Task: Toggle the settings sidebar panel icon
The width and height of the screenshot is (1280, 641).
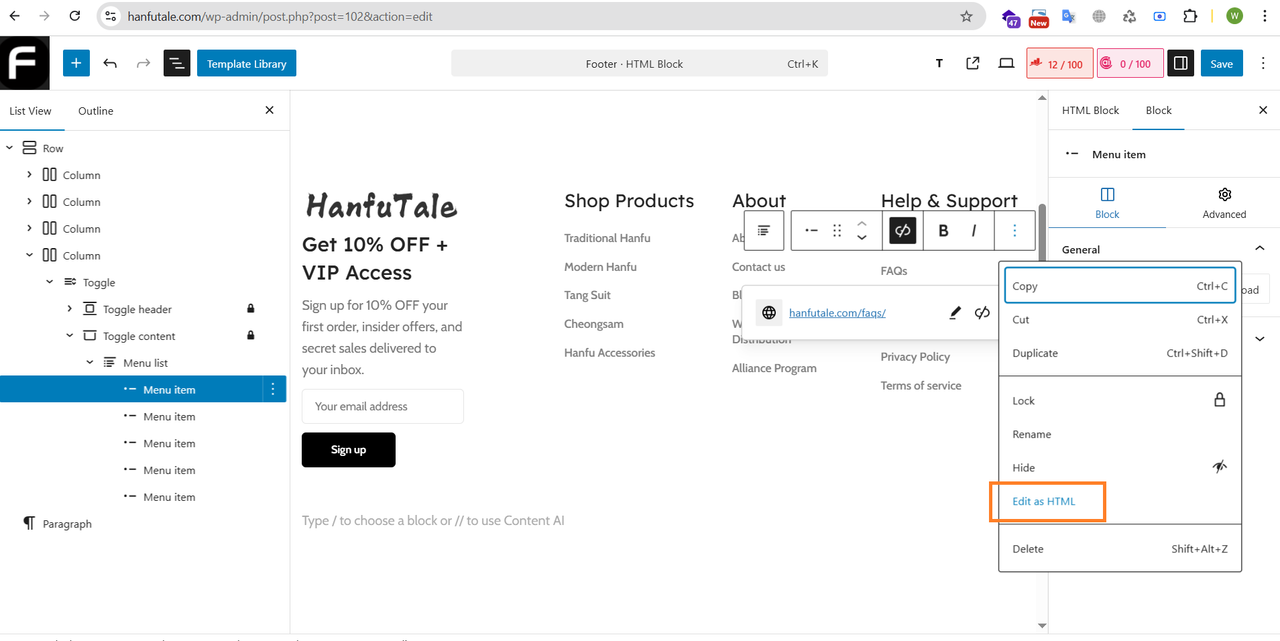Action: click(1180, 63)
